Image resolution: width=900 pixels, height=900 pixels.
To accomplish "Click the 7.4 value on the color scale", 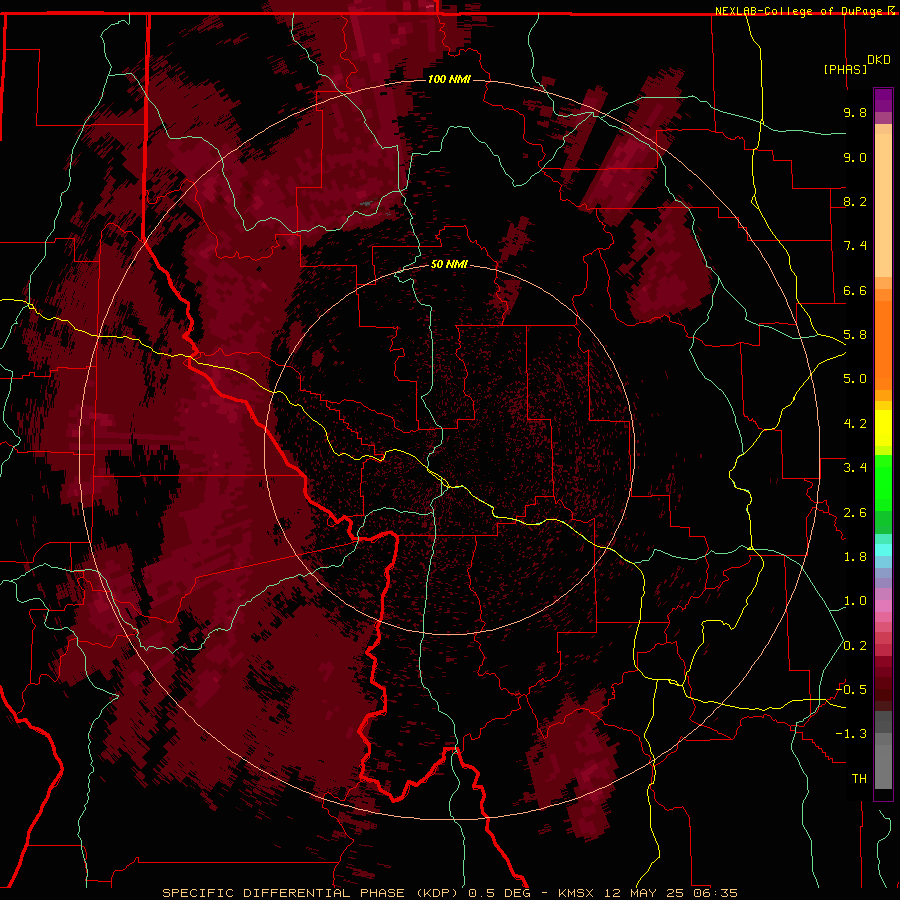I will (x=855, y=246).
